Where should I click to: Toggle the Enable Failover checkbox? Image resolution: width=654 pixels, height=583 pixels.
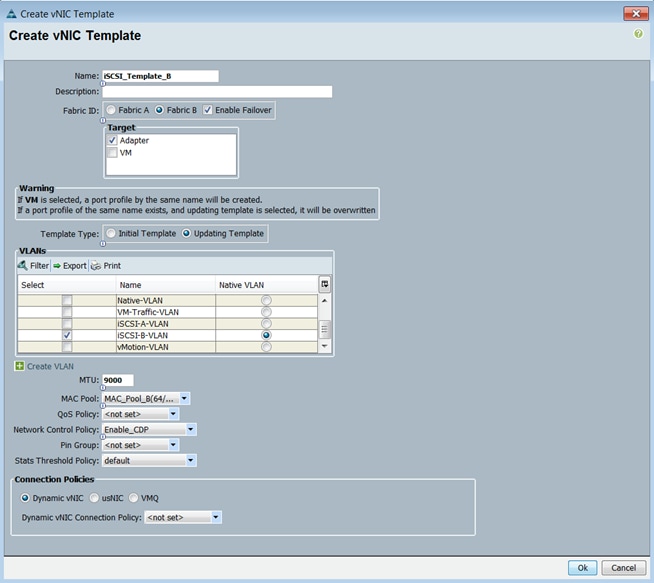coord(208,110)
